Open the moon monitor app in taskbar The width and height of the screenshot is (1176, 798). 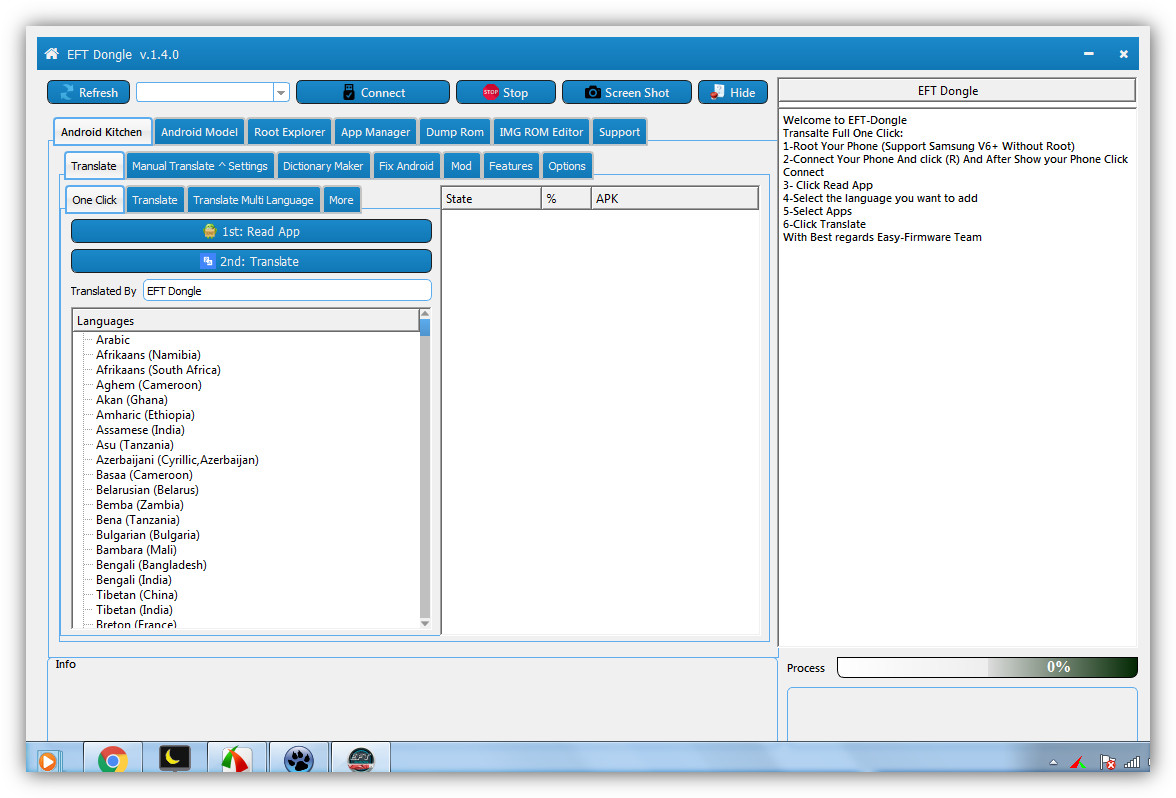174,759
